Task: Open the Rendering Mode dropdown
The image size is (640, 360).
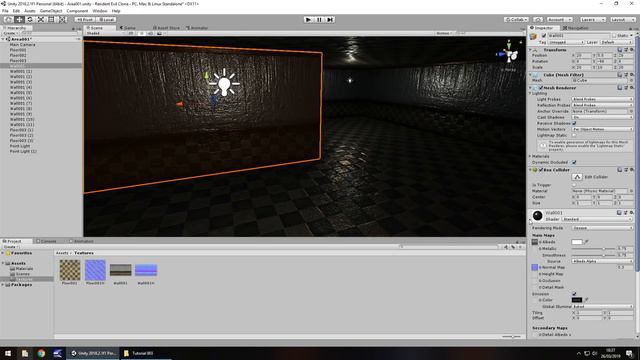Action: point(602,228)
